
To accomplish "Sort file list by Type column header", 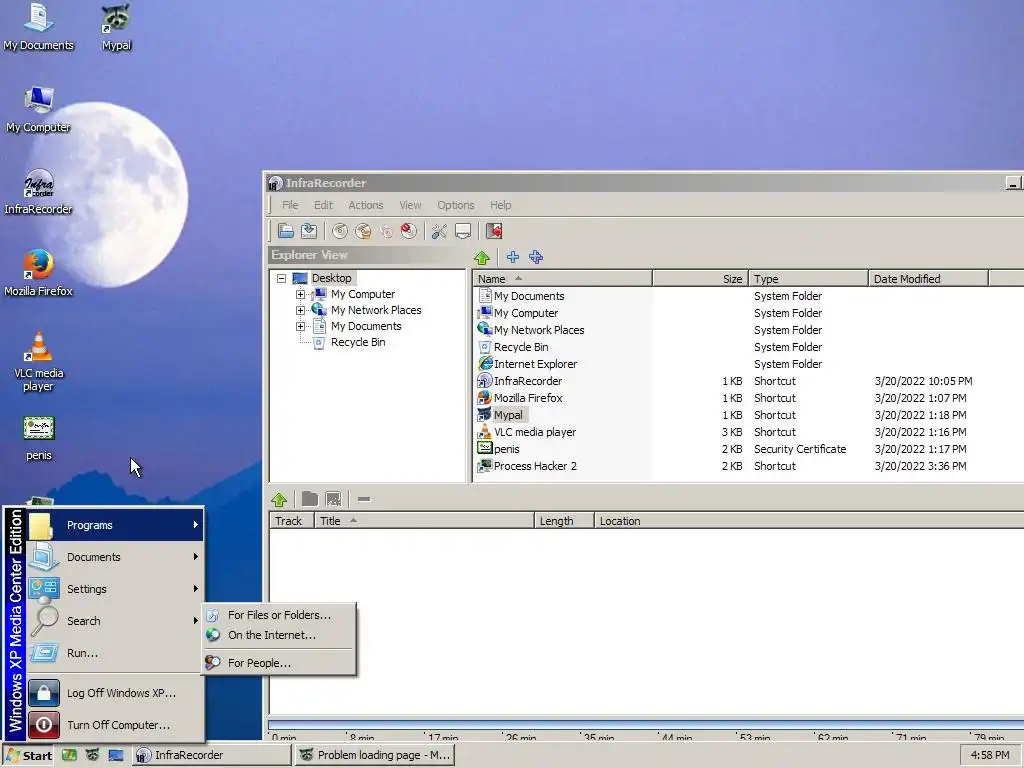I will tap(808, 279).
